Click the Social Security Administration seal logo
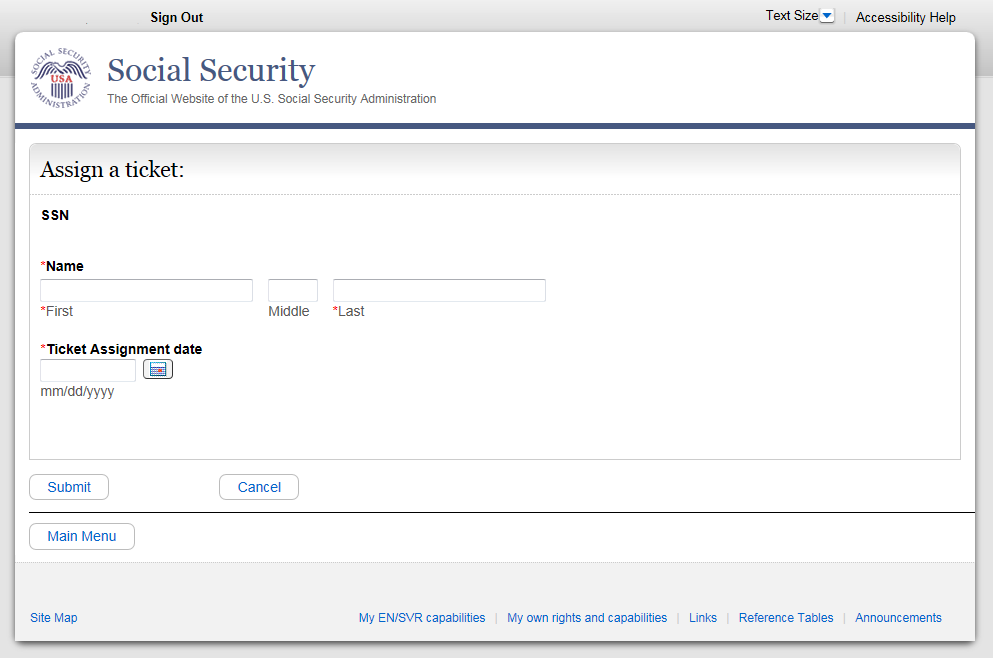This screenshot has height=658, width=993. click(x=61, y=77)
